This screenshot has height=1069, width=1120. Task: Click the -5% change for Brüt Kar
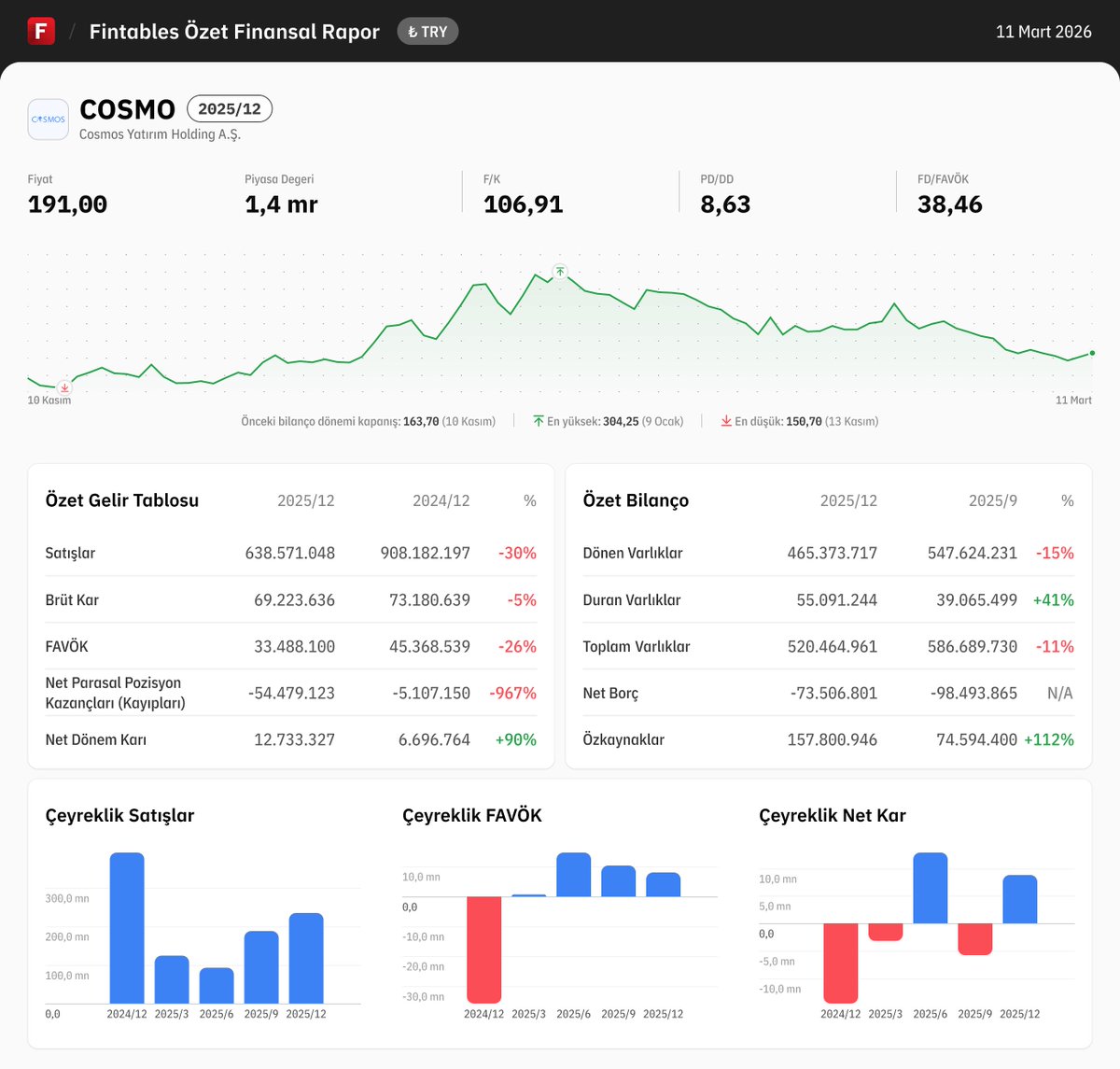point(523,599)
